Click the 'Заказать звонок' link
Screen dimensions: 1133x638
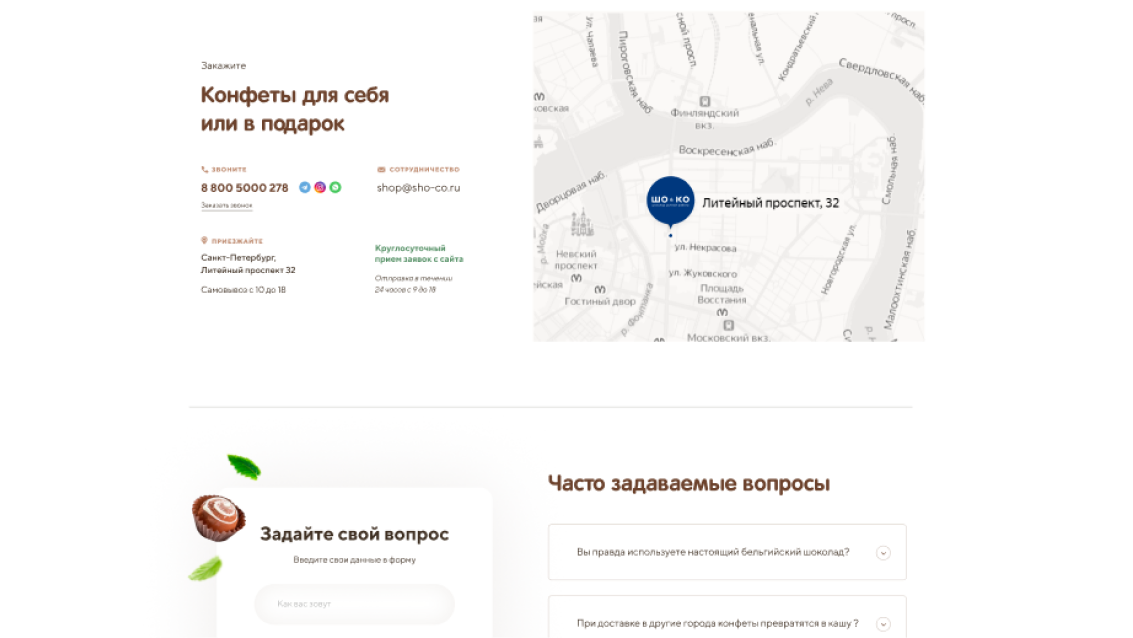point(226,206)
